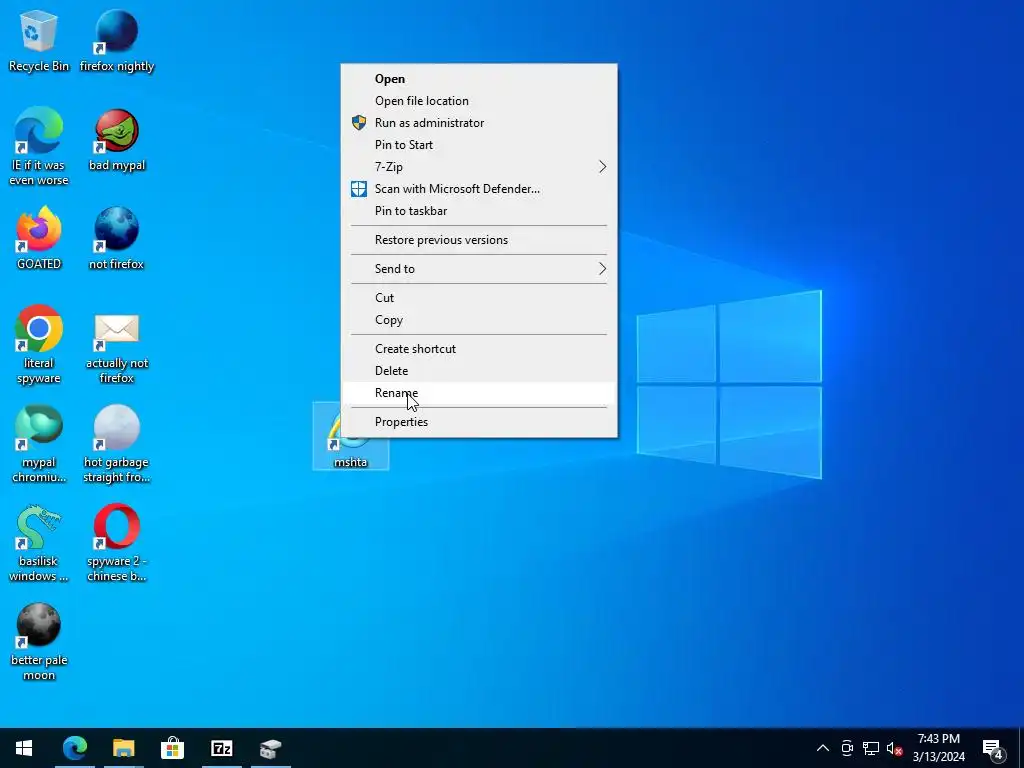The width and height of the screenshot is (1024, 768).
Task: Select the 'spyware 2 - chinese b...' Opera shortcut
Action: click(x=116, y=543)
